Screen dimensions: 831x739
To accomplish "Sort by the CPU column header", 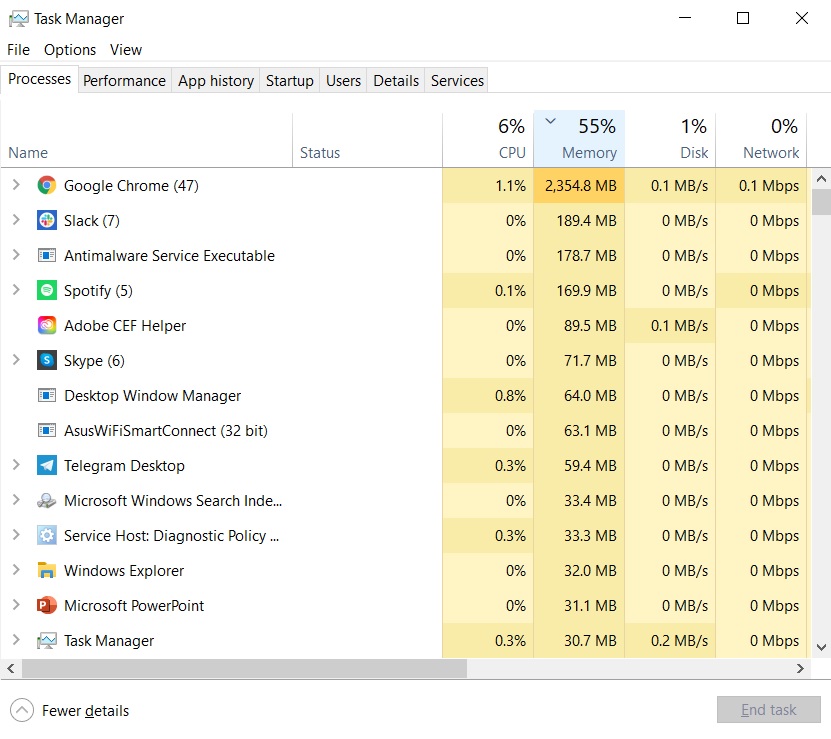I will pyautogui.click(x=488, y=140).
